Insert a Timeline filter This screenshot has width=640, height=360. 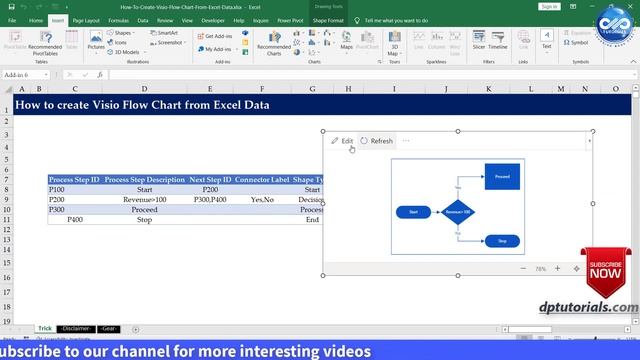498,40
